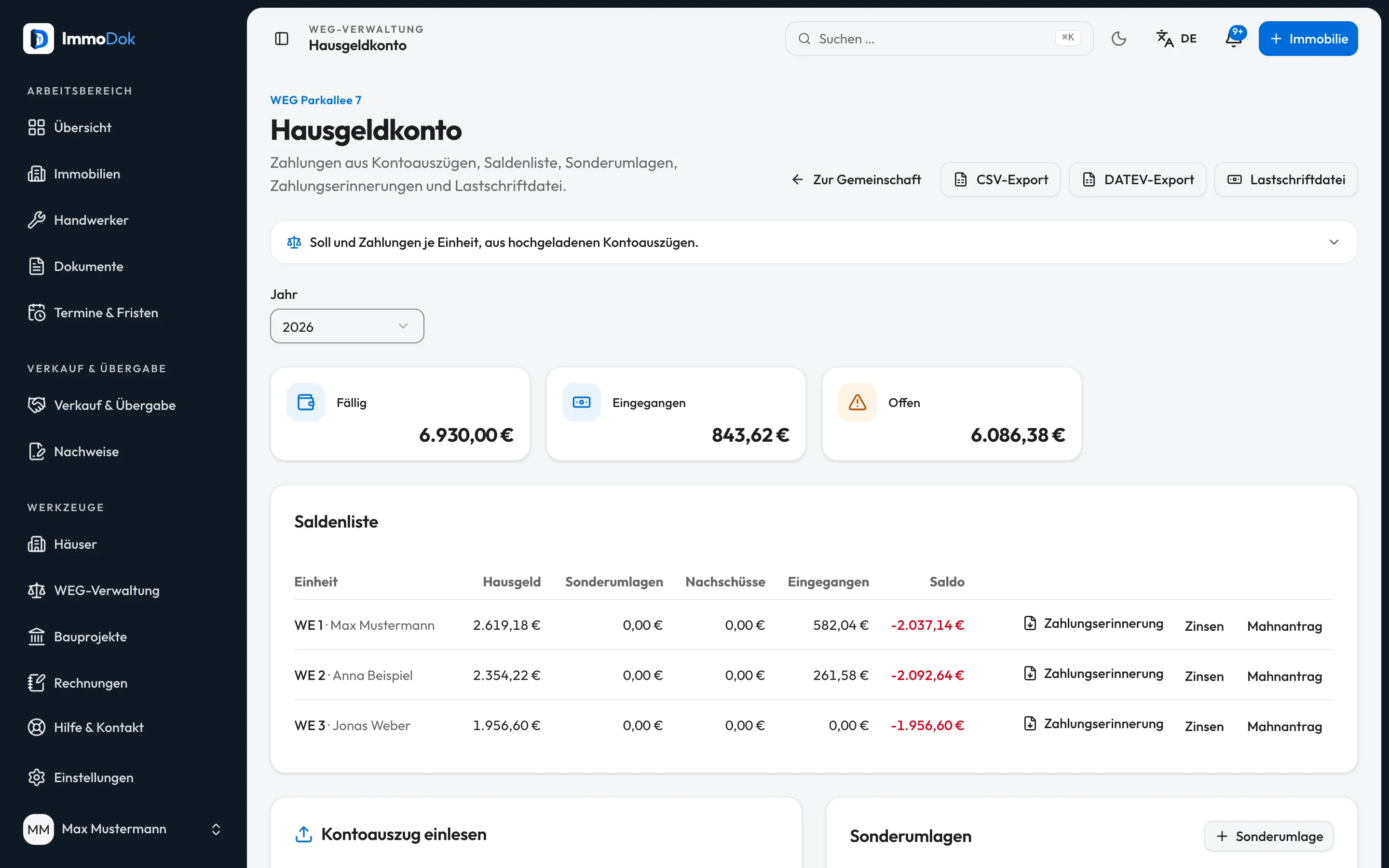Screen dimensions: 1389x868
Task: Click the Hilfe & Kontakt lifebuoy icon
Action: pyautogui.click(x=37, y=727)
